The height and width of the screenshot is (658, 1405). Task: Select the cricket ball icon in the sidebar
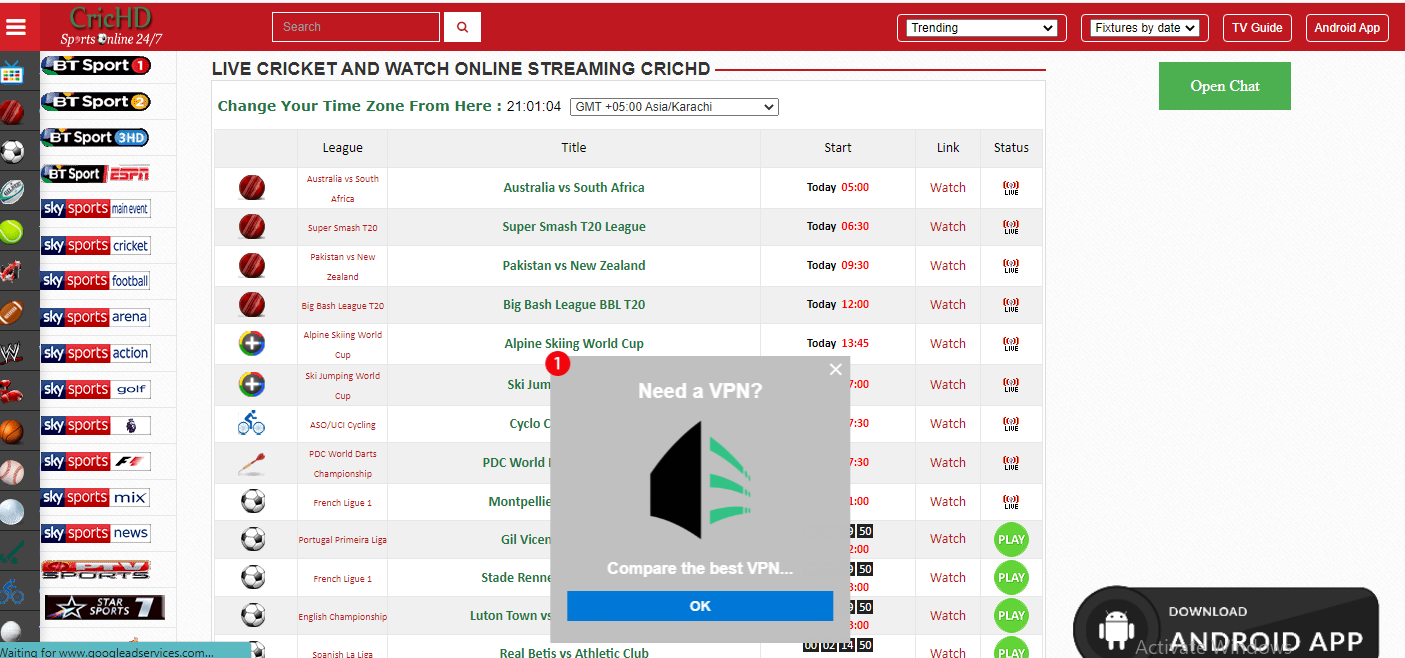pyautogui.click(x=12, y=111)
